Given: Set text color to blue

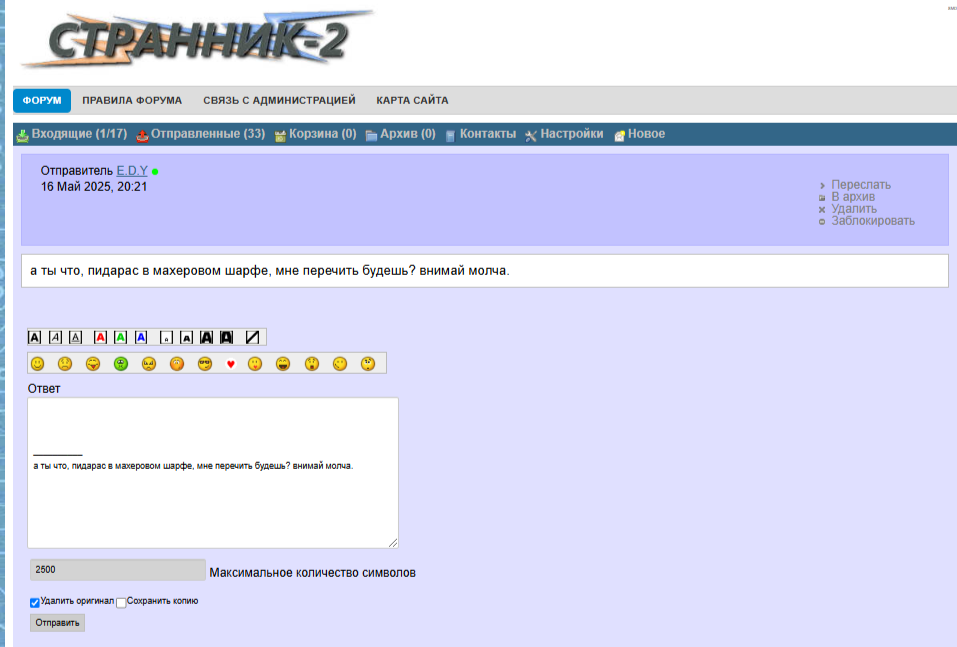Looking at the screenshot, I should (x=141, y=337).
